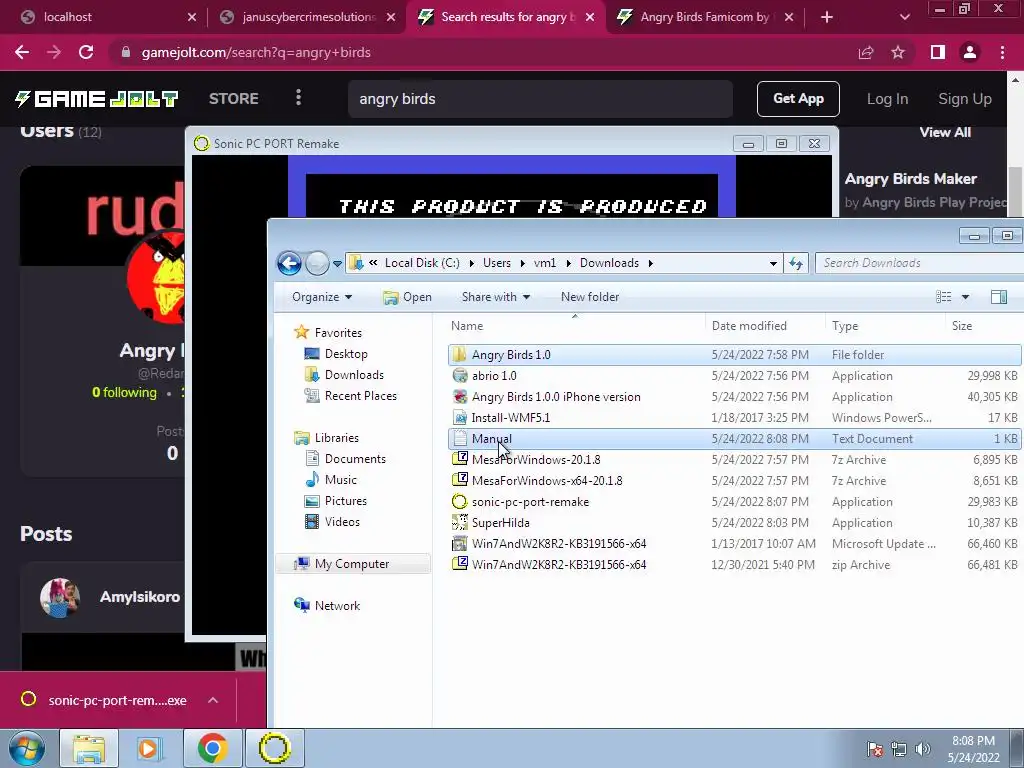Open Windows Explorer from the taskbar
The image size is (1024, 768).
(x=89, y=748)
